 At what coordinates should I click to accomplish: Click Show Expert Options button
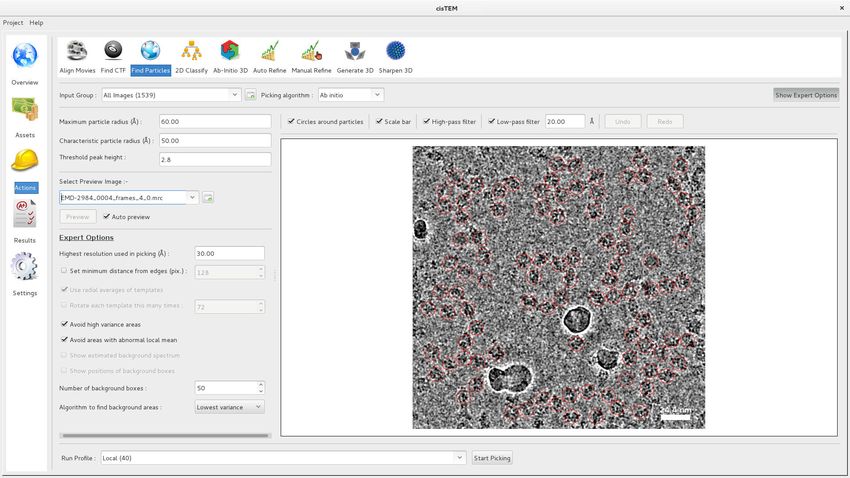806,95
